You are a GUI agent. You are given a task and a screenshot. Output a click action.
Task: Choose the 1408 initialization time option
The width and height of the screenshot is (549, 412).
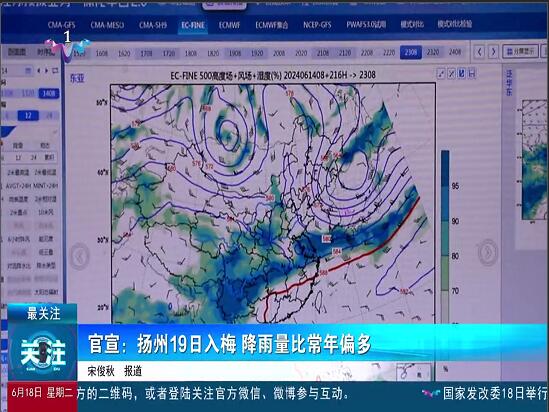point(49,93)
